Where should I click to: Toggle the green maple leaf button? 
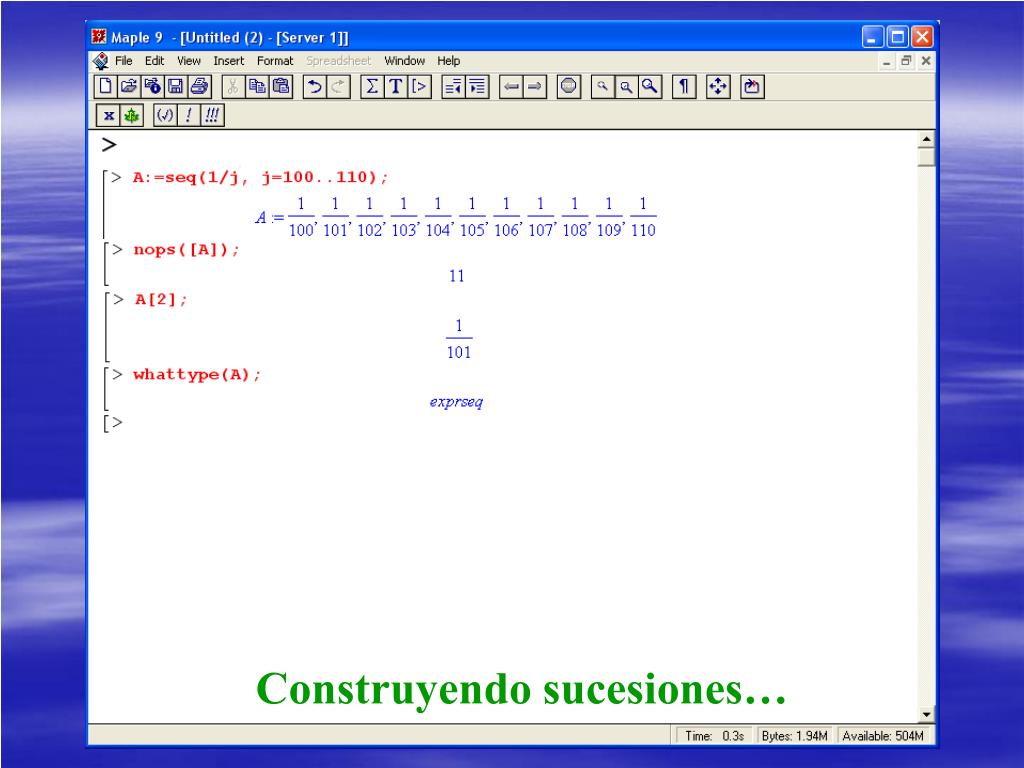[132, 116]
